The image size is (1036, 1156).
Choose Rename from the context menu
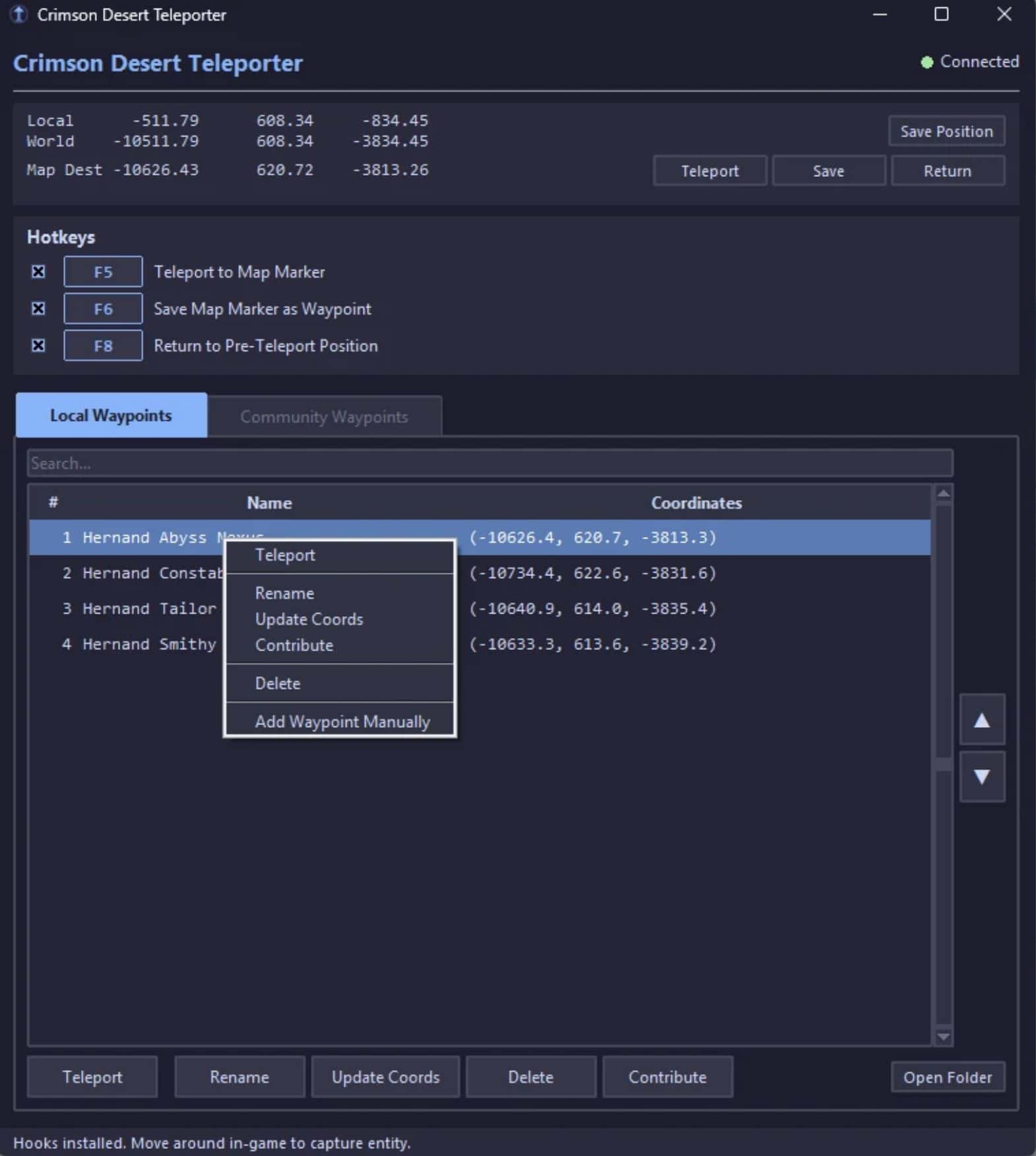[x=284, y=593]
